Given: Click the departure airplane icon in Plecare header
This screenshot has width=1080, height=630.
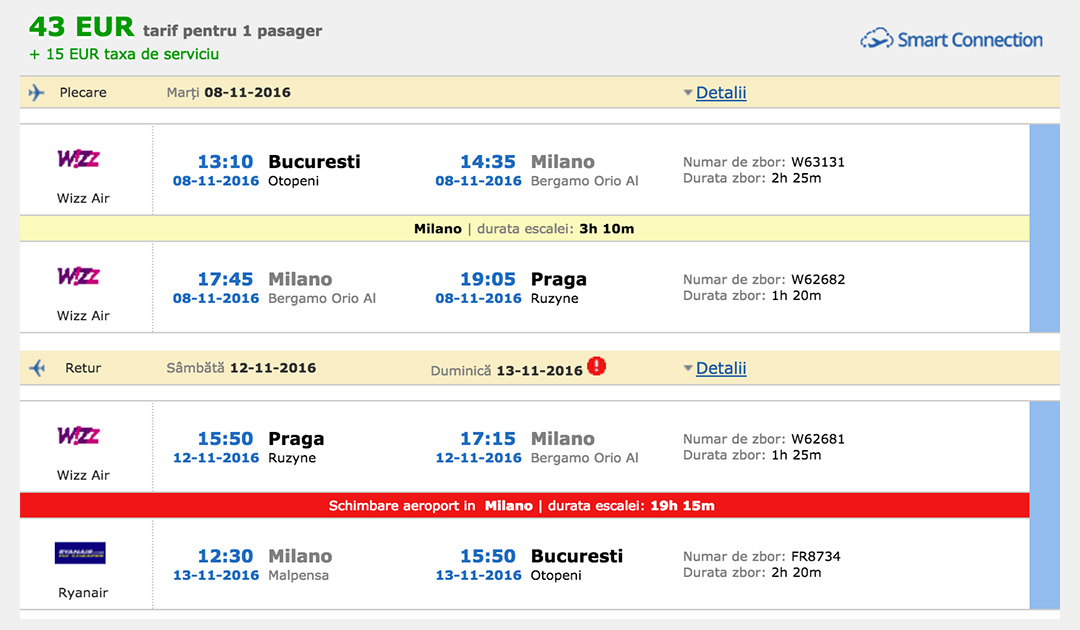Looking at the screenshot, I should click(37, 91).
